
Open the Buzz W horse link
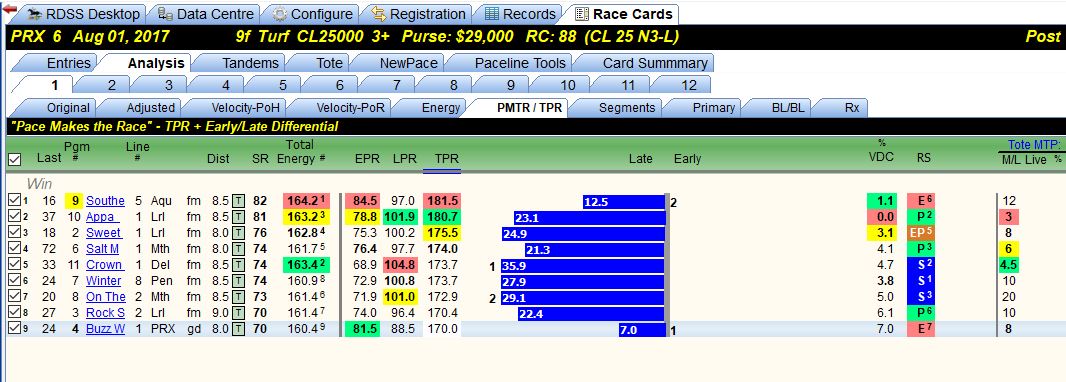105,329
